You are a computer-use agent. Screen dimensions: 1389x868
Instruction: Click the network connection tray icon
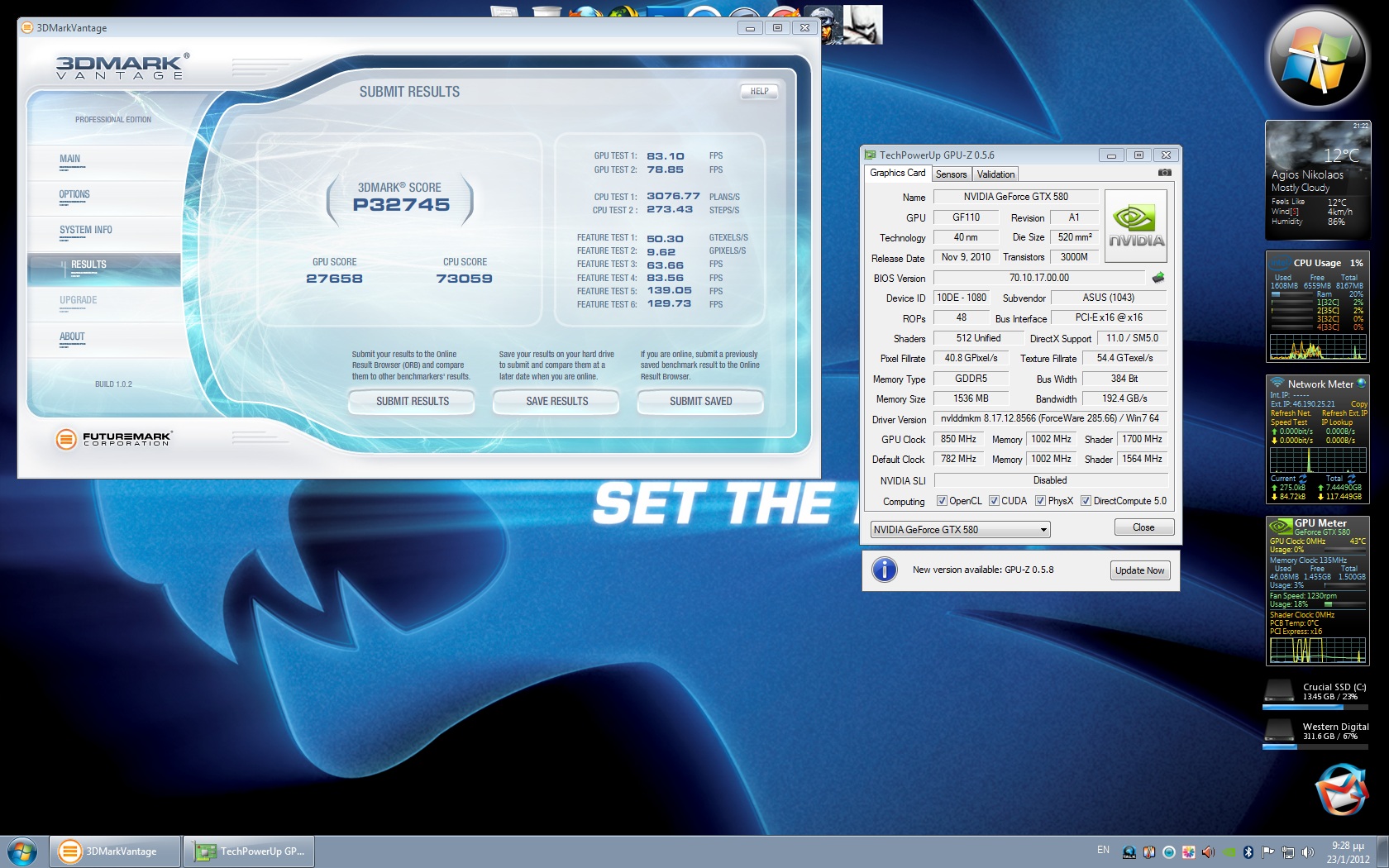1287,851
